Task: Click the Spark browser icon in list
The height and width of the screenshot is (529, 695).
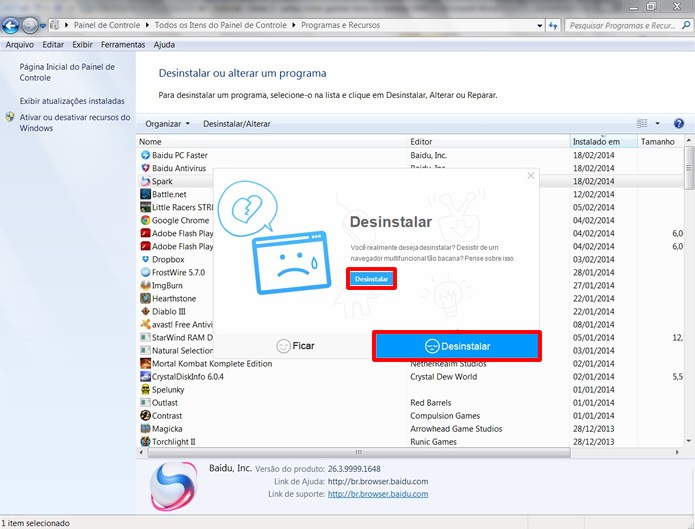Action: click(145, 181)
